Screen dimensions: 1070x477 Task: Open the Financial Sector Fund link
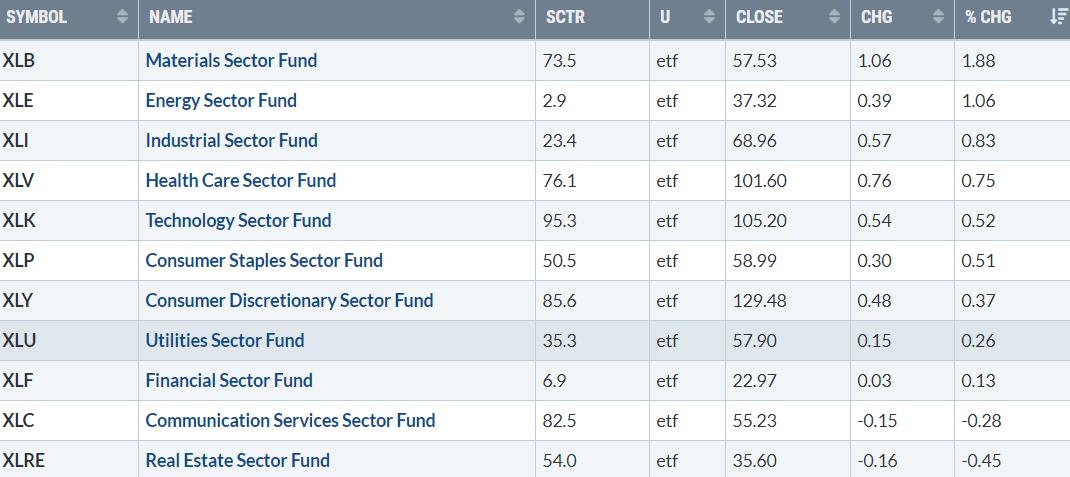pyautogui.click(x=229, y=380)
